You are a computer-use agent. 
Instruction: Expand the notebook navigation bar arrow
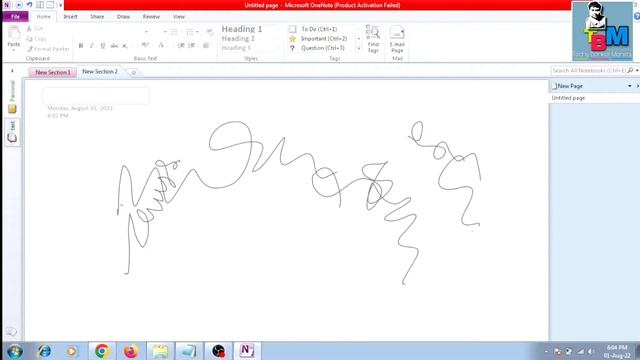click(12, 71)
